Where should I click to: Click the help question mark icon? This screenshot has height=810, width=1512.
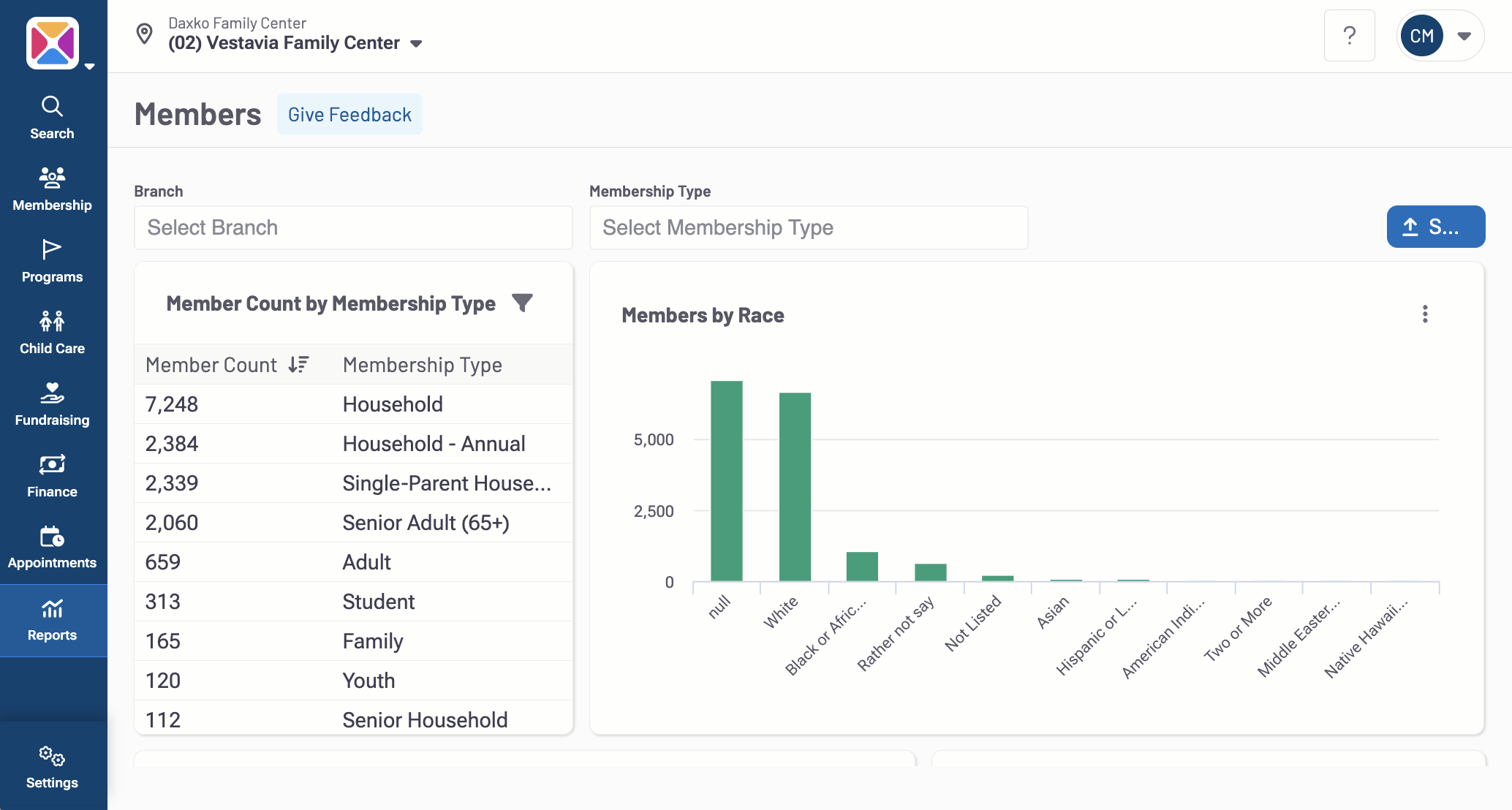(x=1349, y=36)
